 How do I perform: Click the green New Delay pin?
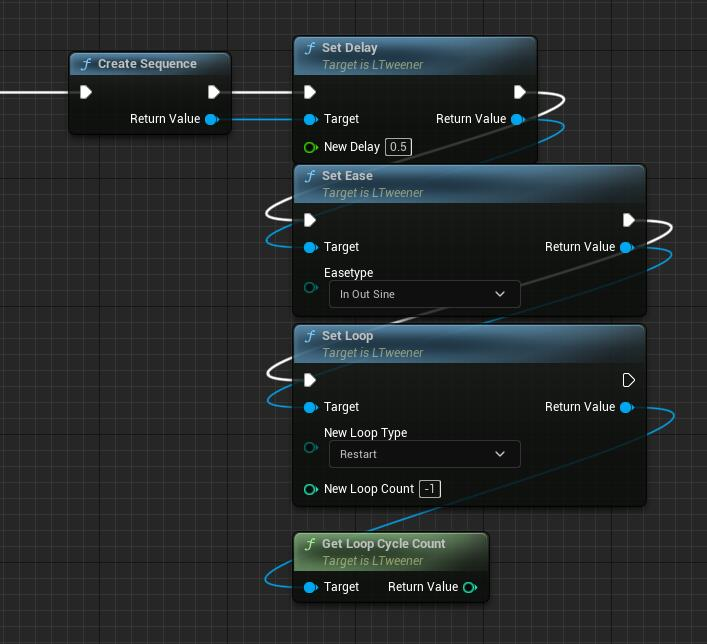[310, 147]
